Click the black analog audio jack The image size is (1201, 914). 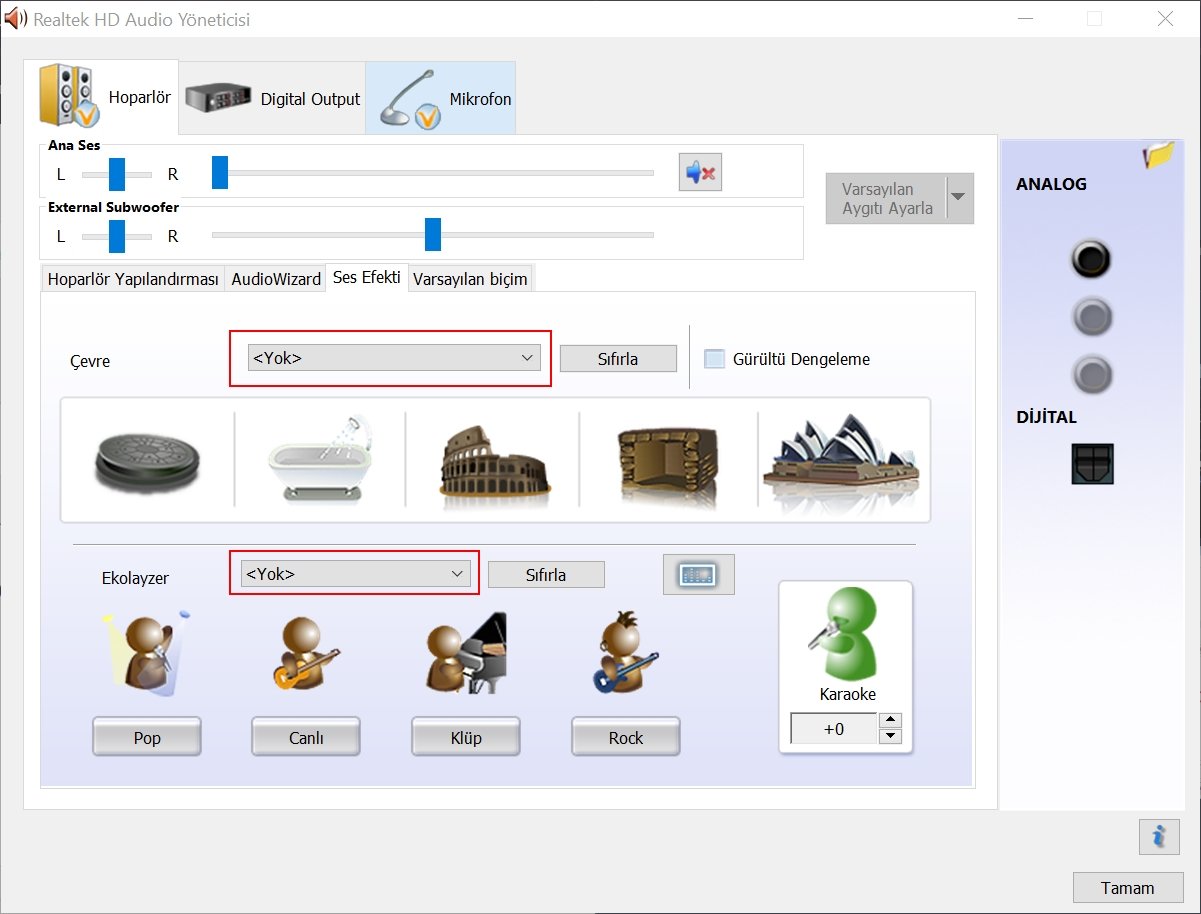1091,259
